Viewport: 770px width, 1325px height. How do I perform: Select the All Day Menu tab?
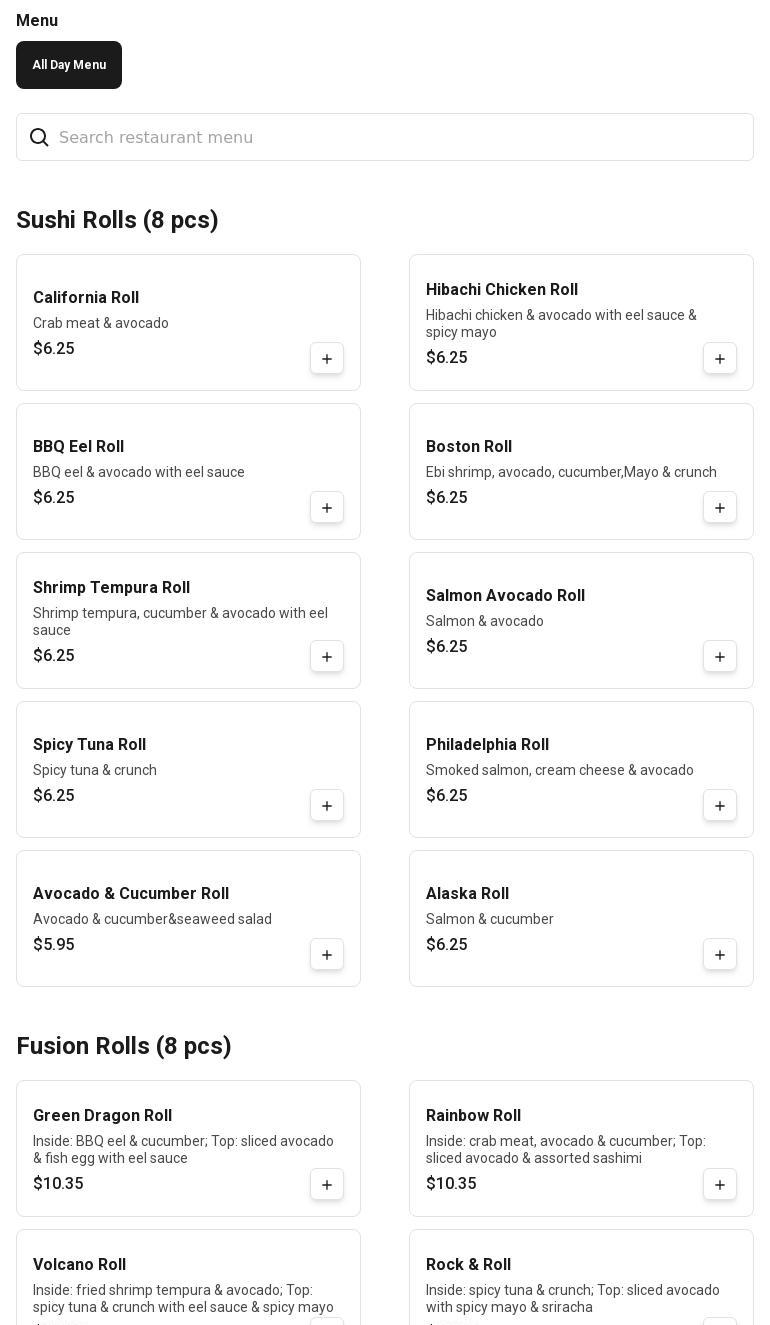[69, 65]
